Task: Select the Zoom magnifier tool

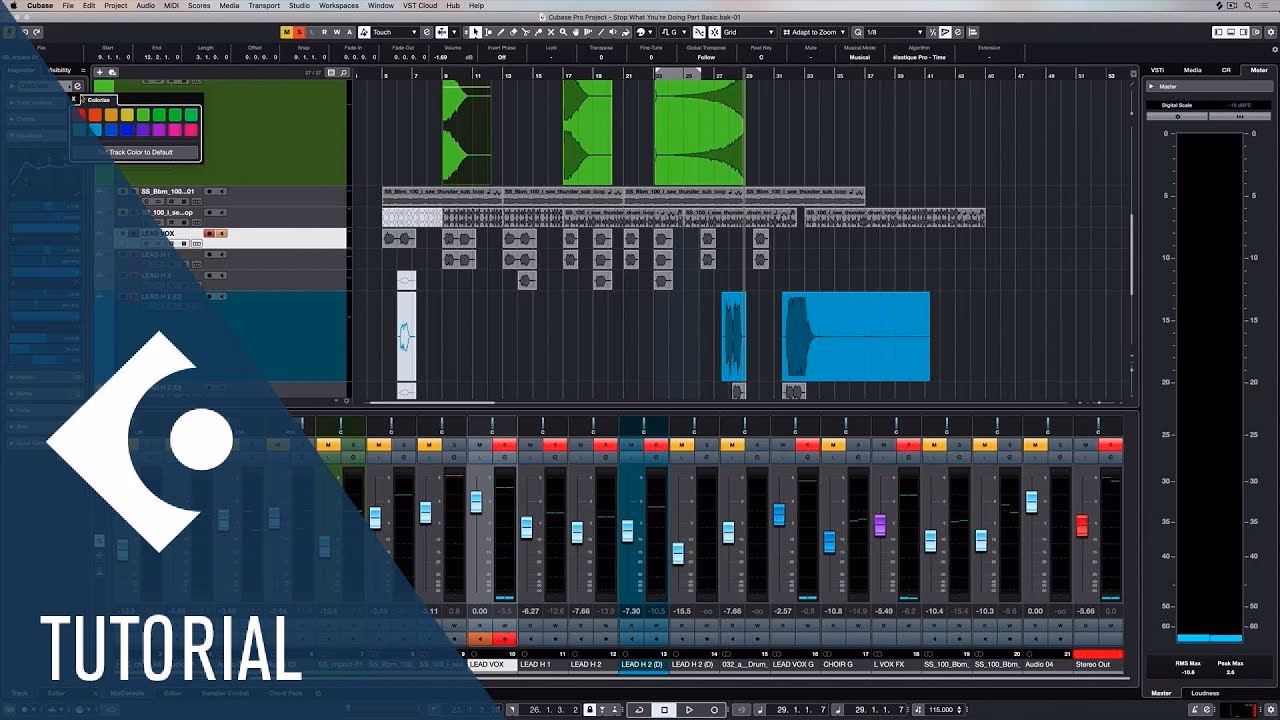Action: point(563,32)
